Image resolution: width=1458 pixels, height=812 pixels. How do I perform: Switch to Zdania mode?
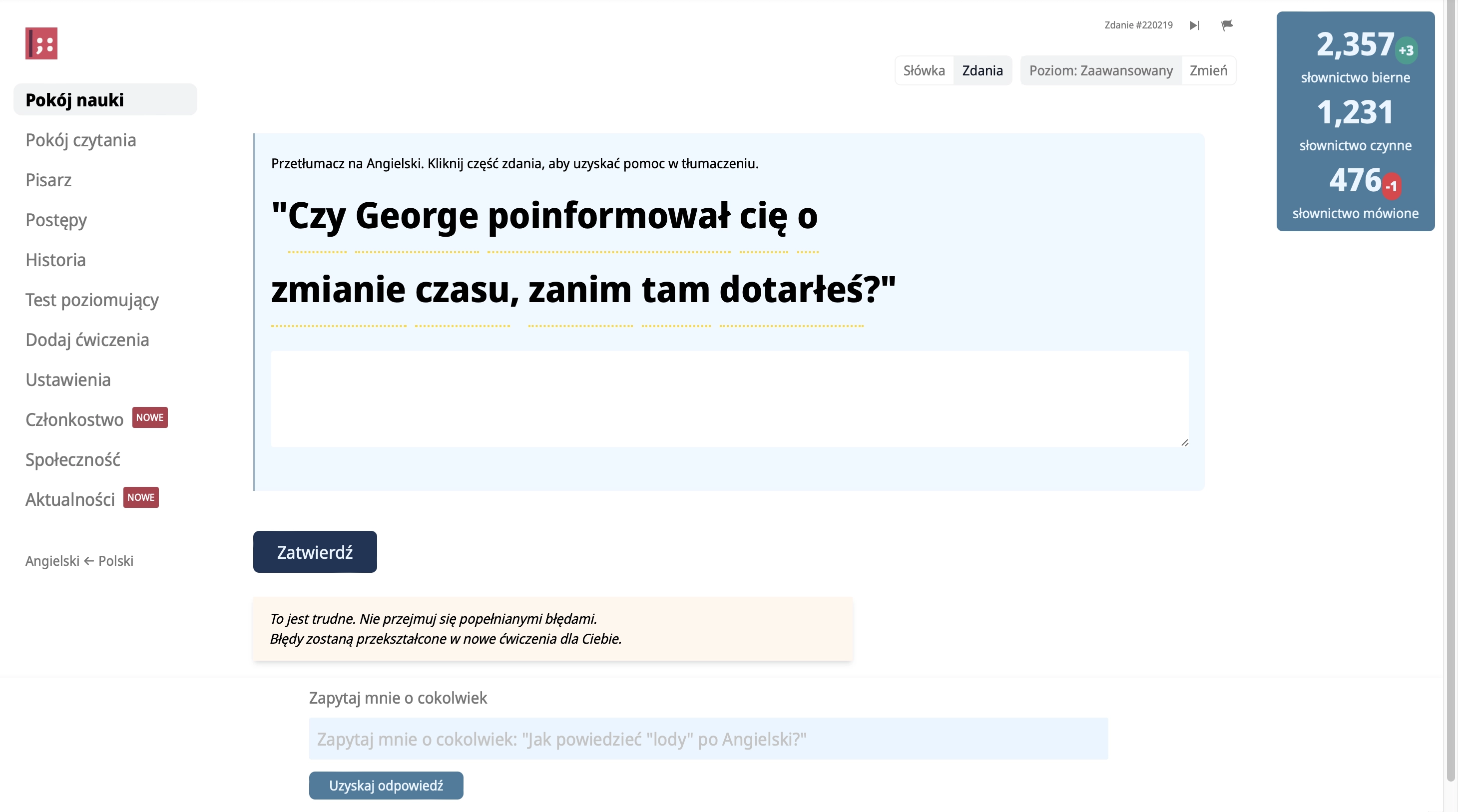pos(982,71)
